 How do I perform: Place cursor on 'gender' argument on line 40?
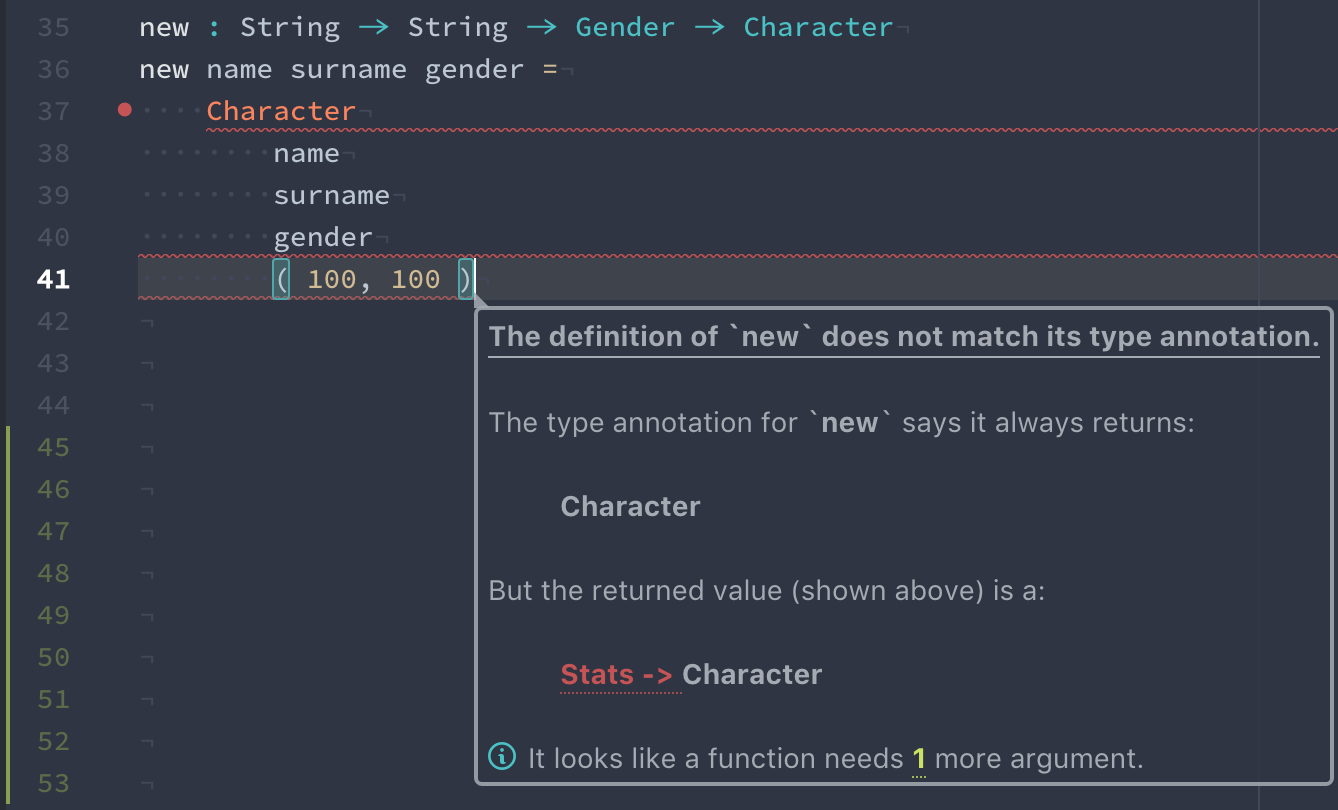[x=322, y=237]
